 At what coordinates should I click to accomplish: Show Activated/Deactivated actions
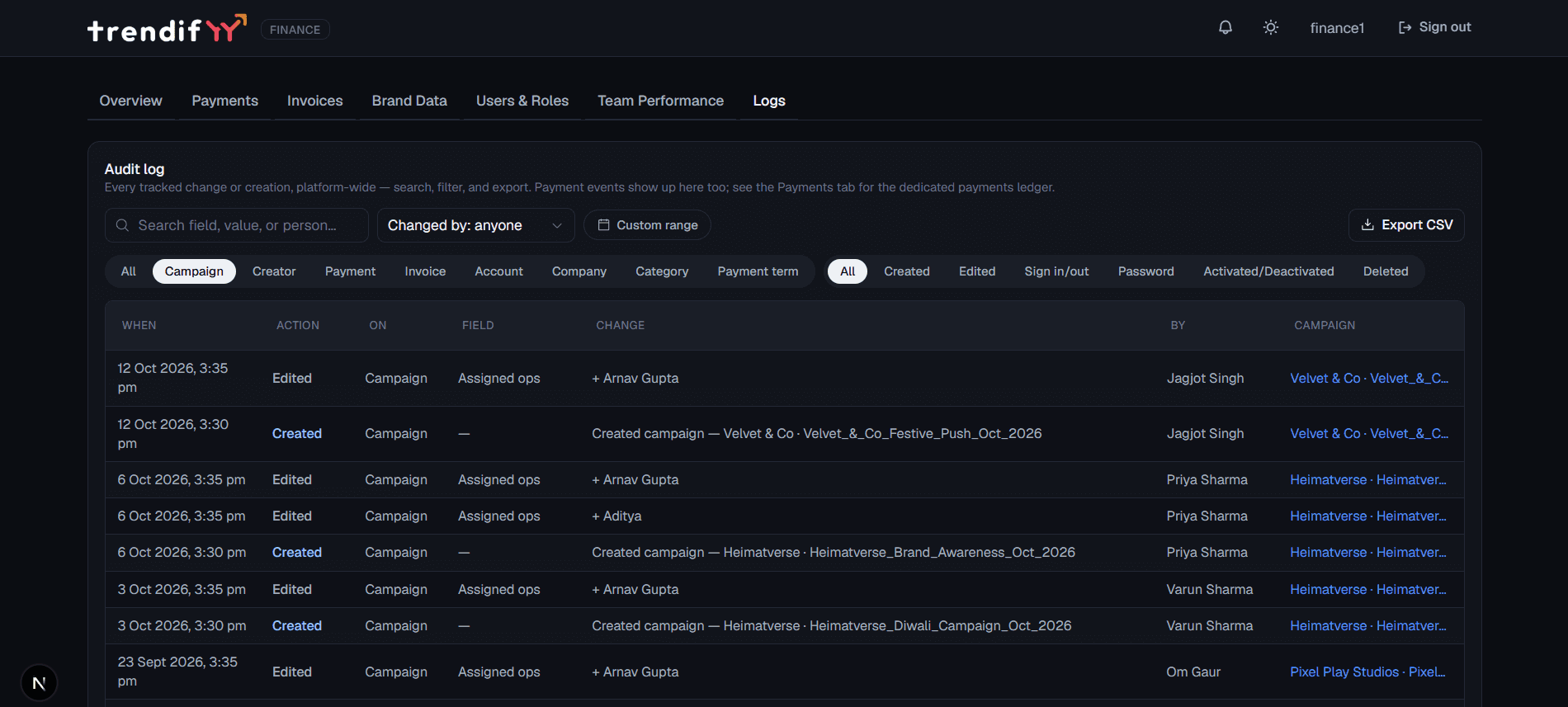point(1268,271)
